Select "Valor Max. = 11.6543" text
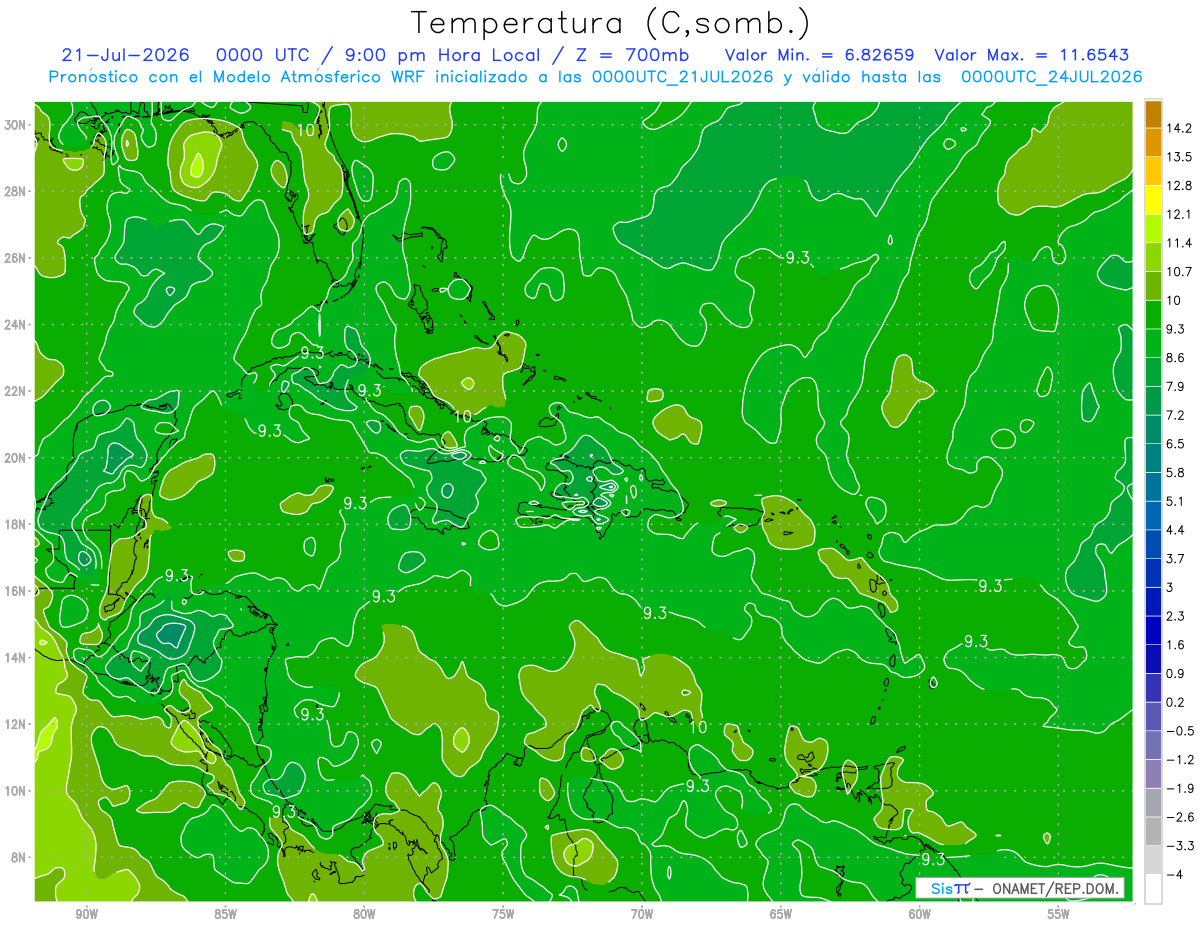This screenshot has width=1200, height=927. [1033, 55]
